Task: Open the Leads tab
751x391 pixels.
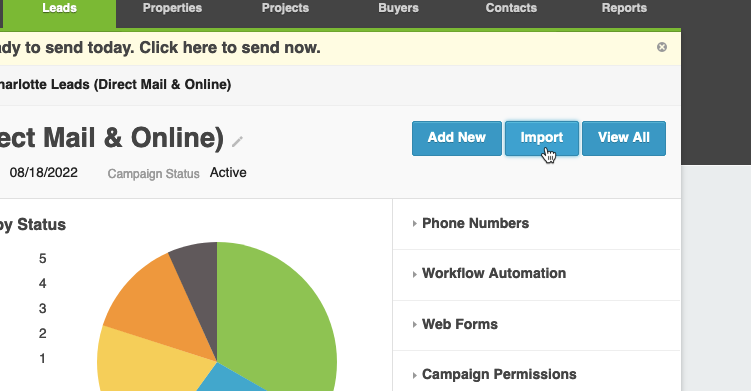Action: click(x=59, y=8)
